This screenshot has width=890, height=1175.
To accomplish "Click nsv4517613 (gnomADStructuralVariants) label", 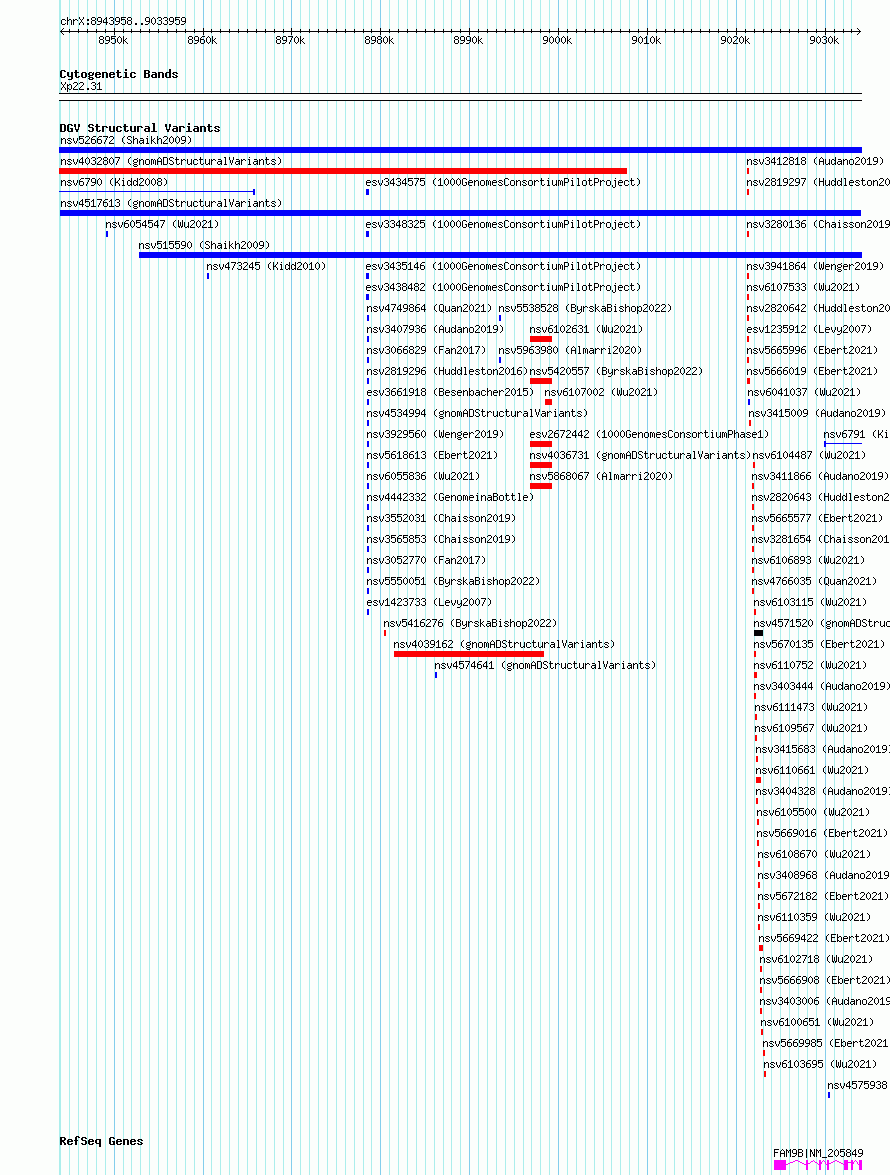I will pyautogui.click(x=171, y=203).
